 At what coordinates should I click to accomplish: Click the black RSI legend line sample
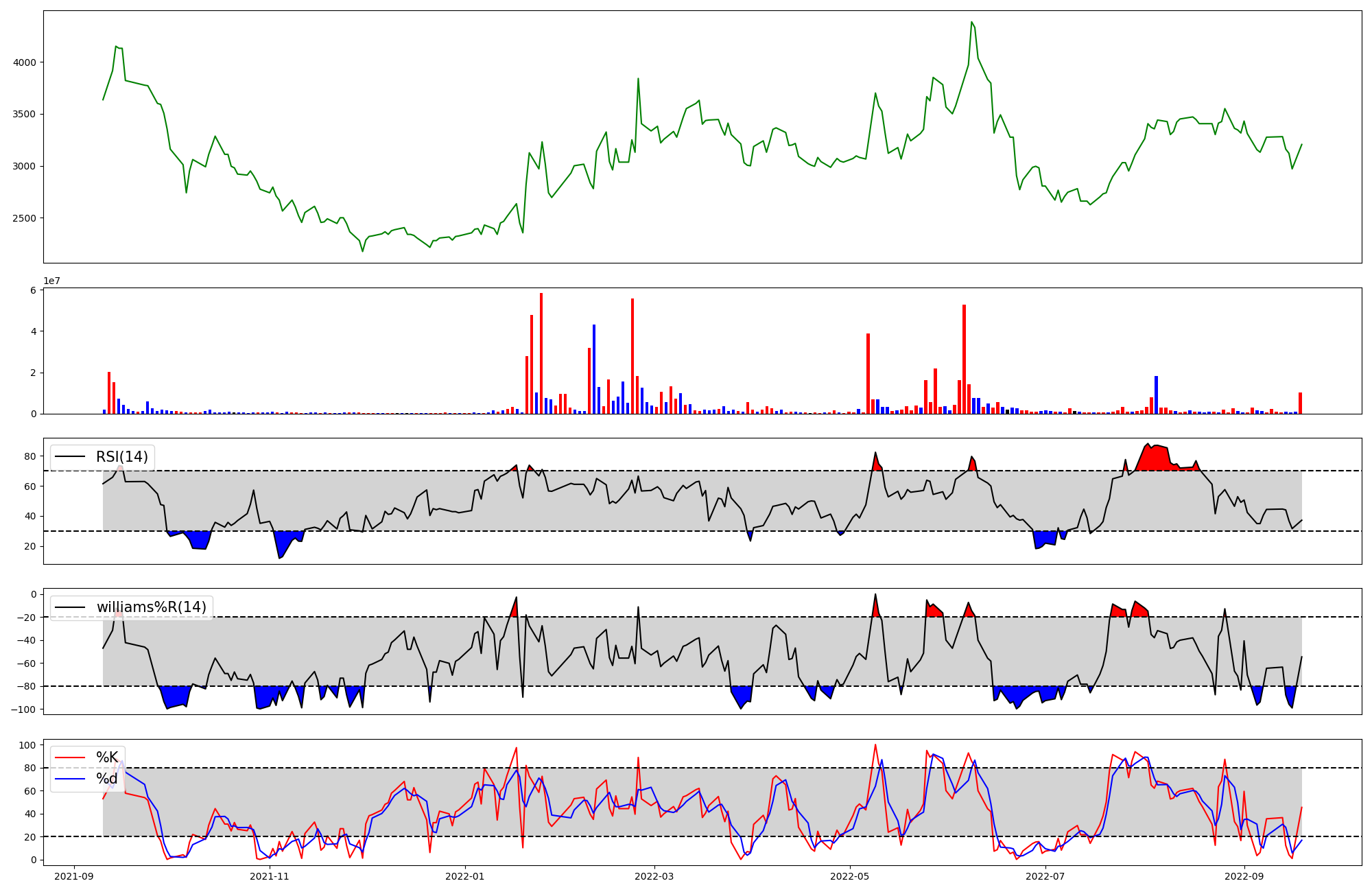70,457
